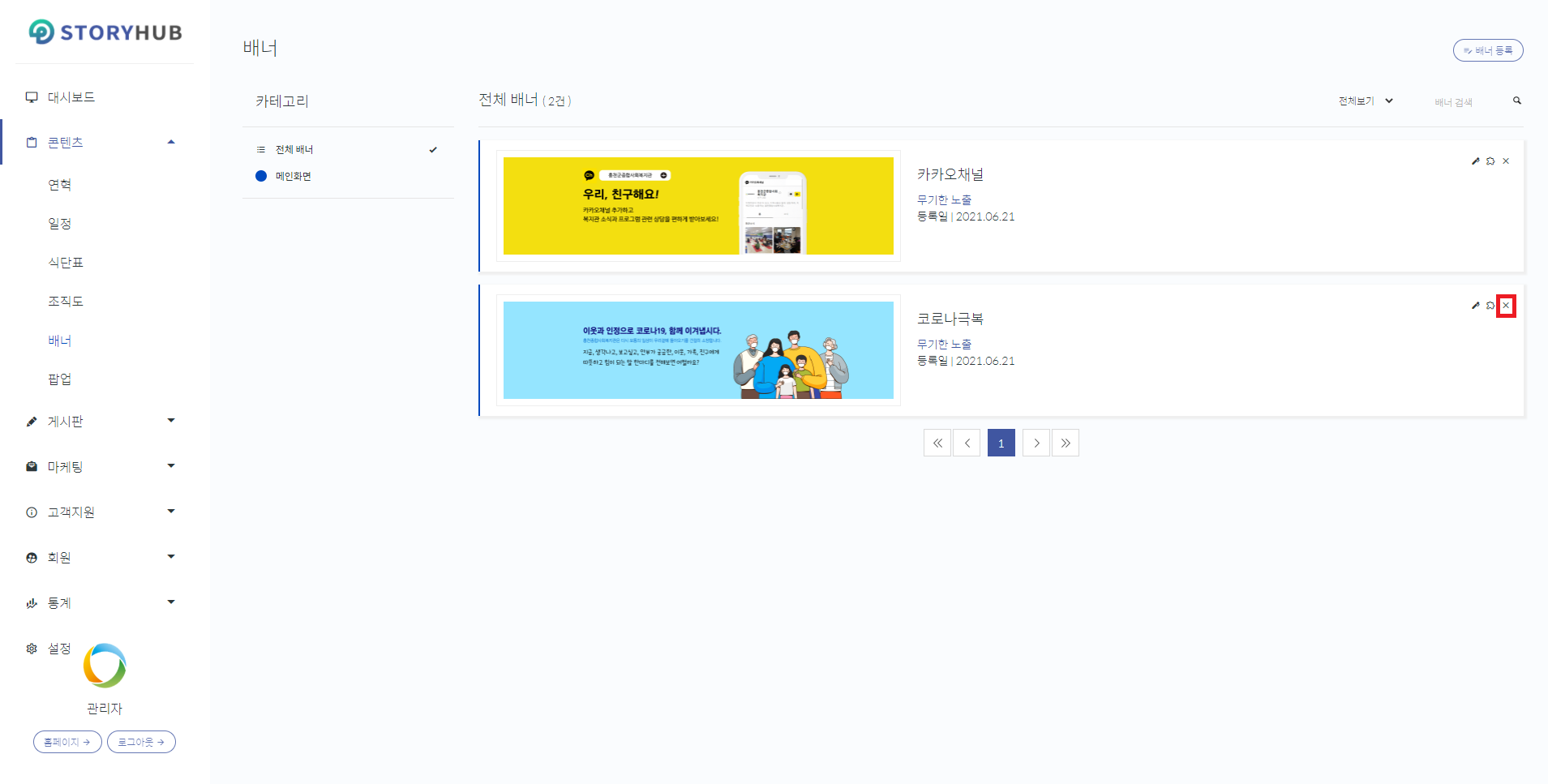
Task: Open the yellow 카카오채널 banner thumbnail
Action: 698,206
